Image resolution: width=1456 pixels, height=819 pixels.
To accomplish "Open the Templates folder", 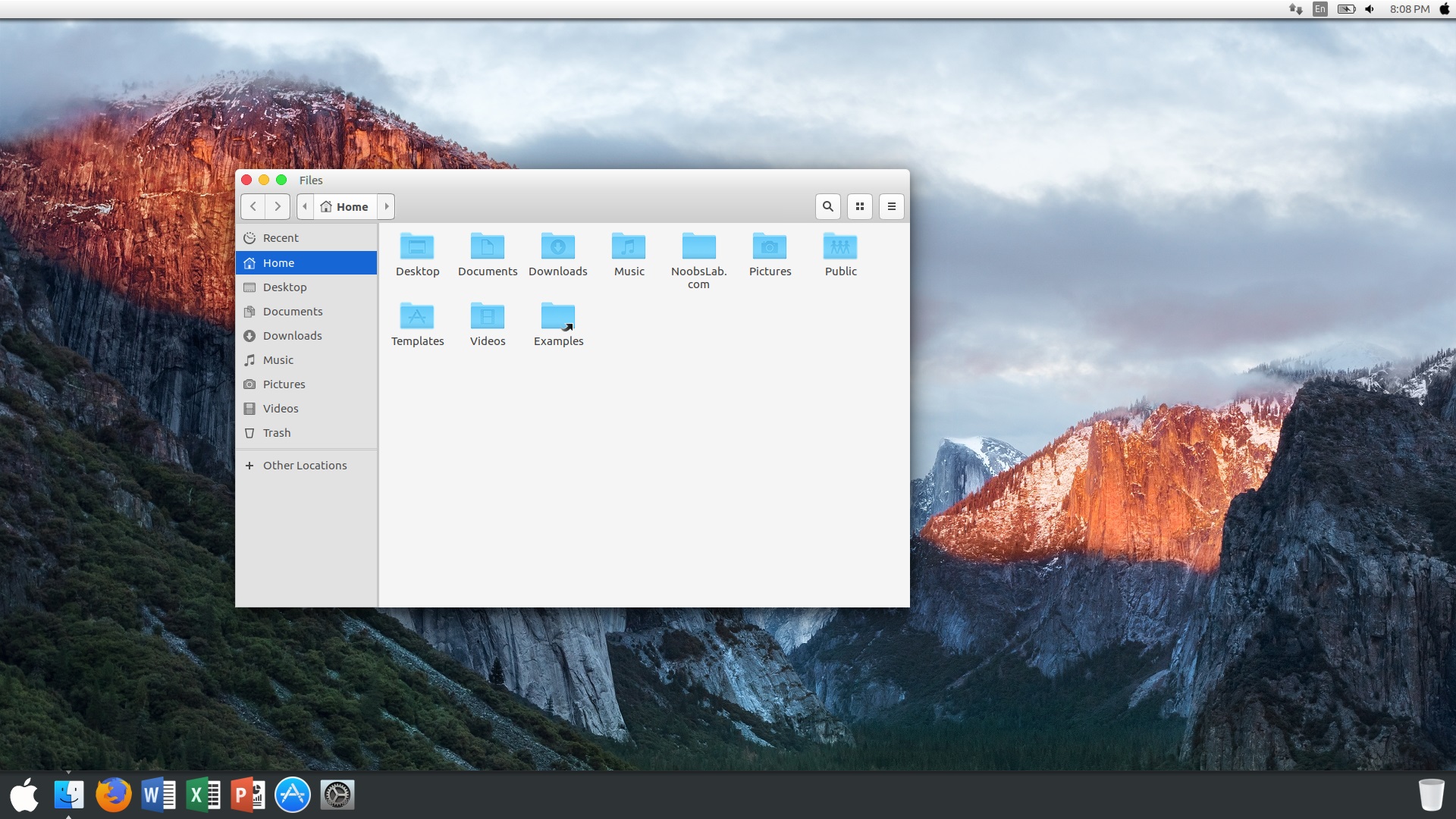I will coord(417,316).
